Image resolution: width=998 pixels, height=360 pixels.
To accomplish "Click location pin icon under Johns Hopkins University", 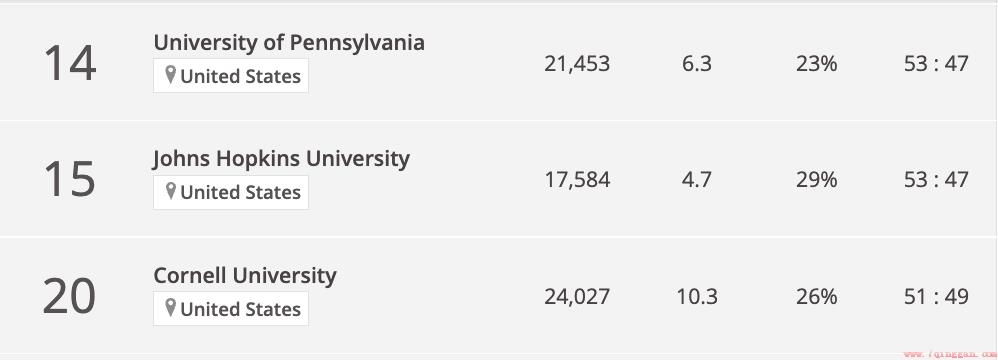I will coord(170,191).
